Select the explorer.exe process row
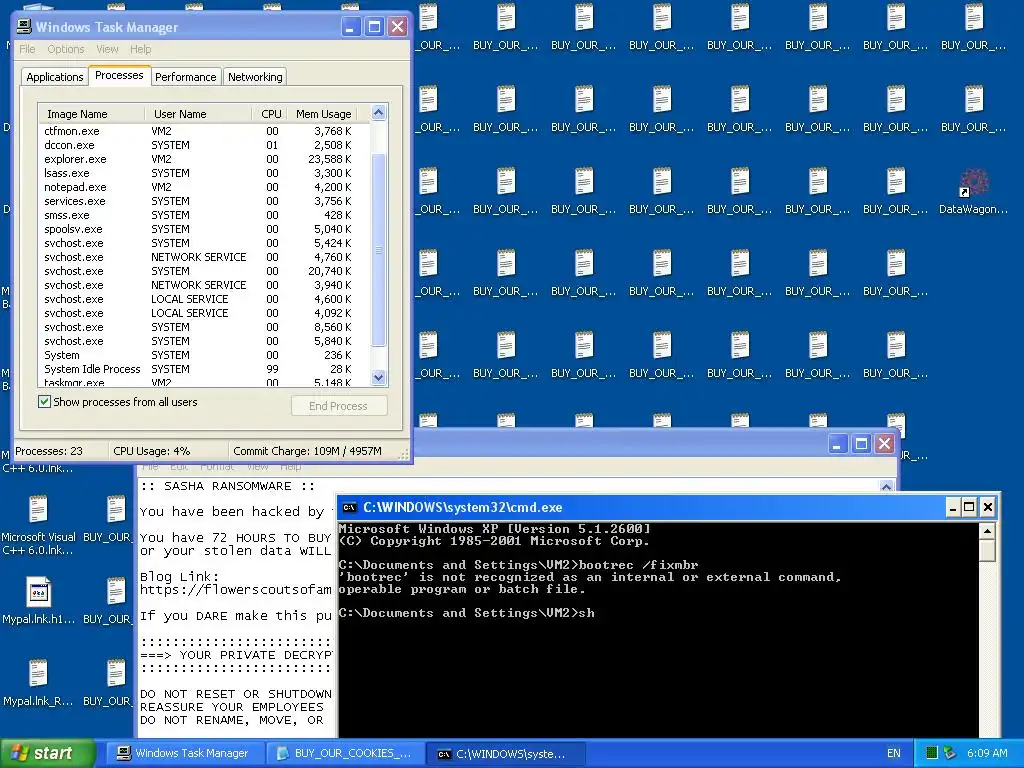The width and height of the screenshot is (1024, 768). pos(204,159)
